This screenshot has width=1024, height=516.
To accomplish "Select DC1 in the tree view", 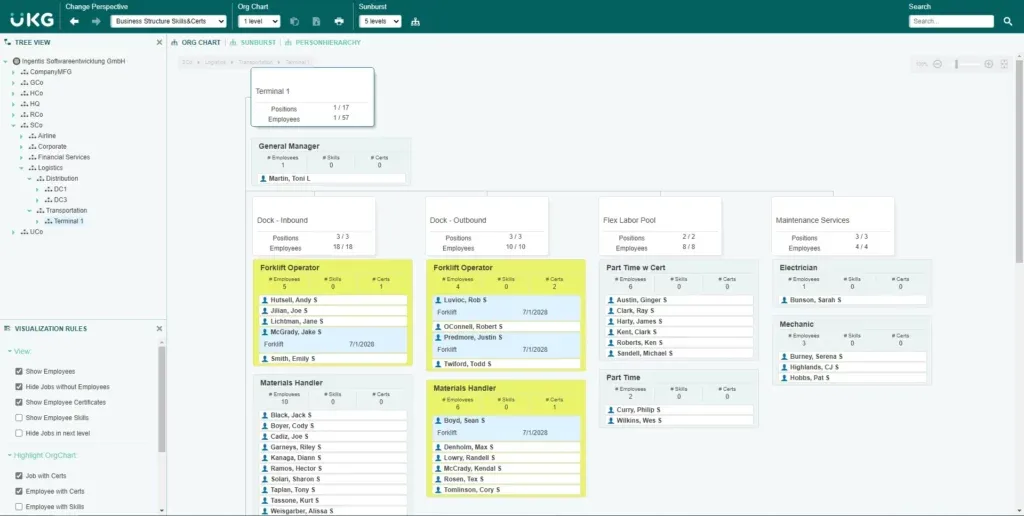I will (x=60, y=189).
